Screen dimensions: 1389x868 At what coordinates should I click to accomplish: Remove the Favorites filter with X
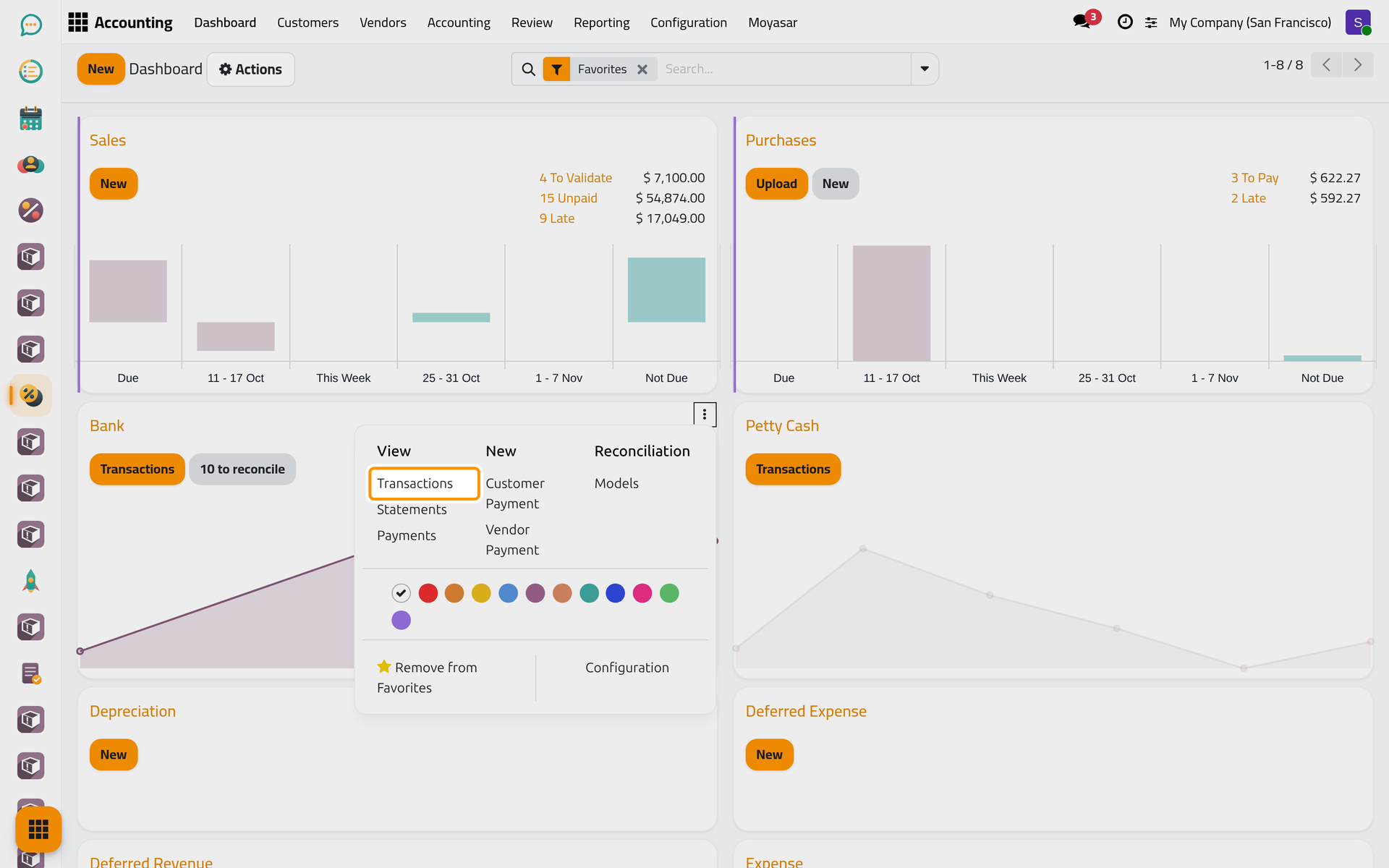[x=642, y=69]
